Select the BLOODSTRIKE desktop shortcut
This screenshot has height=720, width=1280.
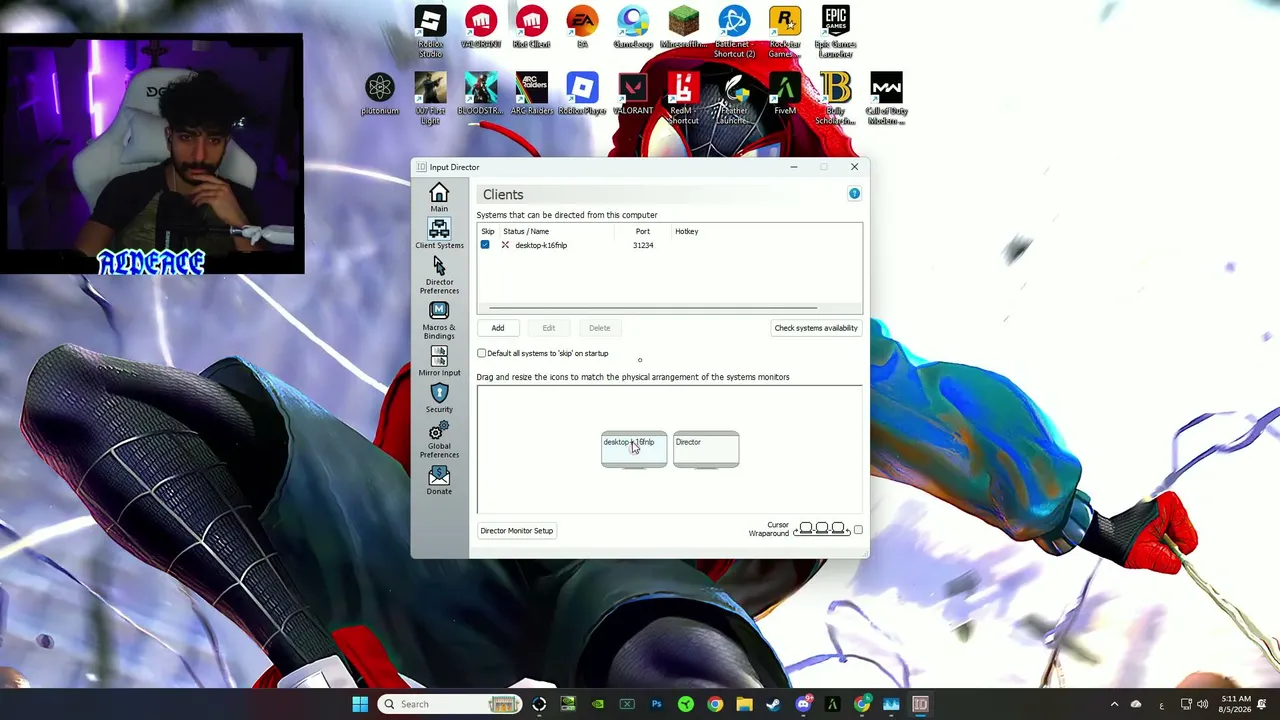(x=481, y=94)
